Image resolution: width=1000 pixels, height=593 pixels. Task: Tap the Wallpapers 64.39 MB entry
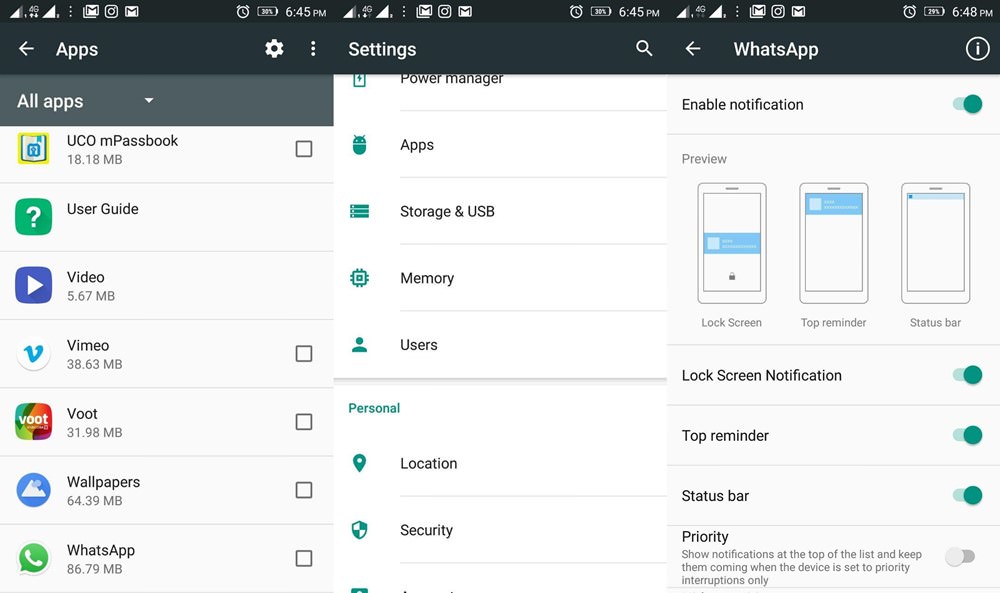pos(166,490)
